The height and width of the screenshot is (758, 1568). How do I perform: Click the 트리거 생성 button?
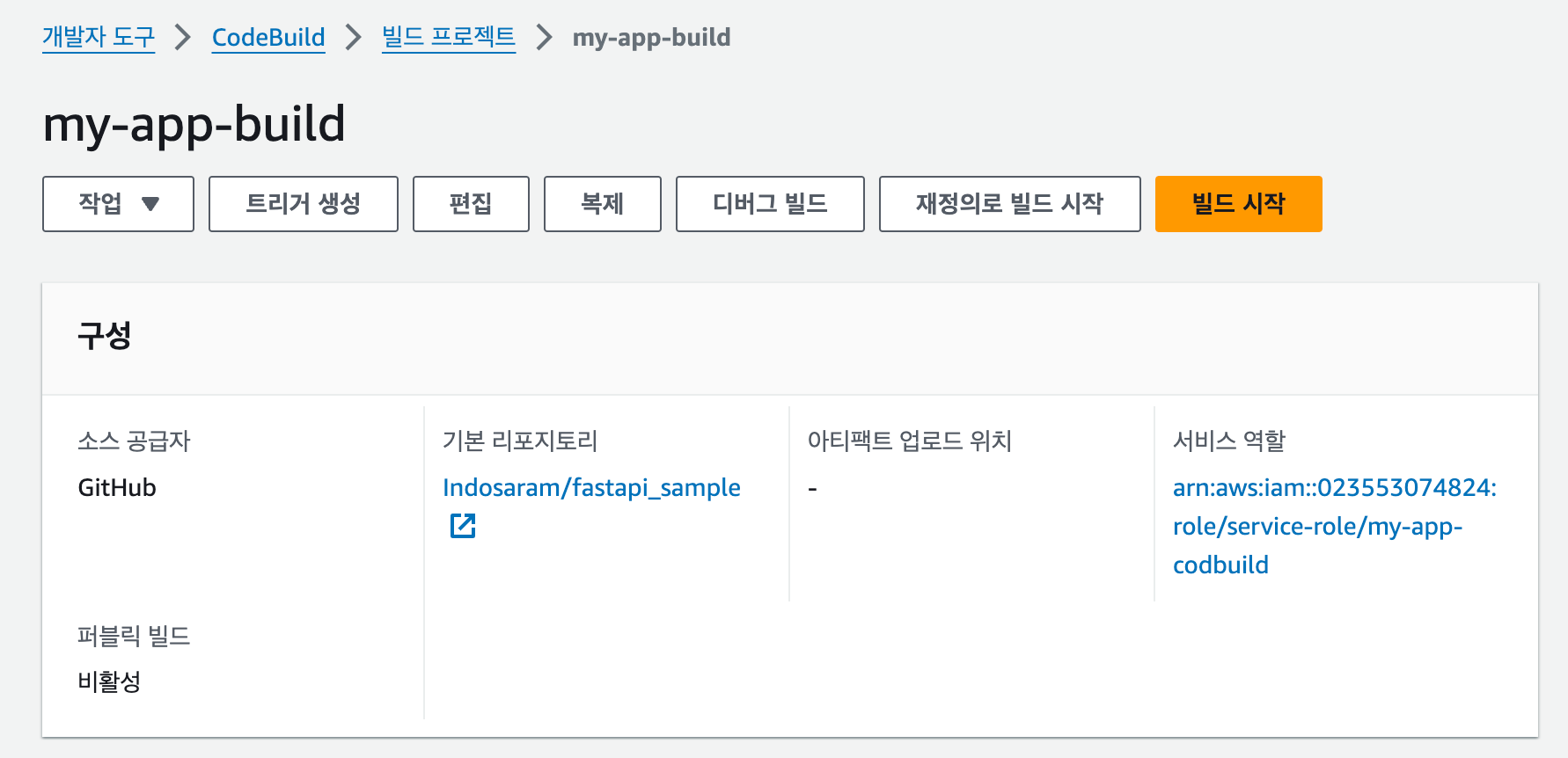pos(304,204)
